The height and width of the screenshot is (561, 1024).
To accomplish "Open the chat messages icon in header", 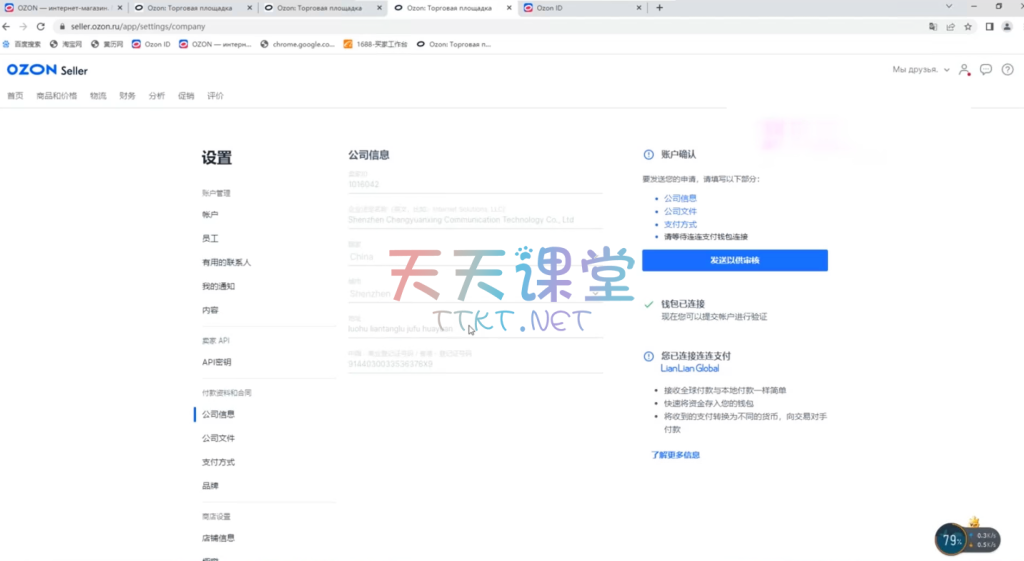I will pyautogui.click(x=985, y=70).
